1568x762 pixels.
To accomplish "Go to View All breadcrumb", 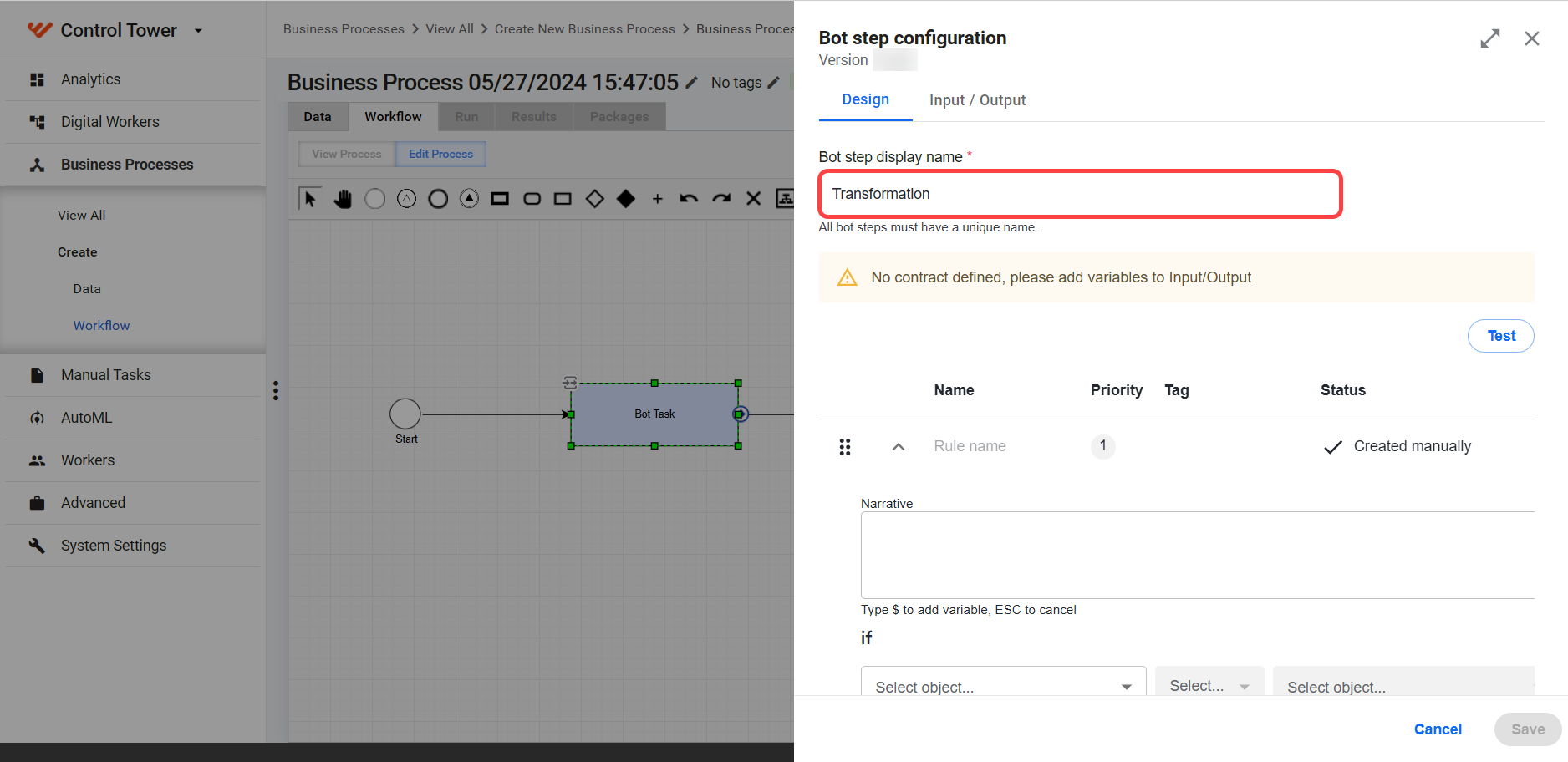I will pos(450,29).
